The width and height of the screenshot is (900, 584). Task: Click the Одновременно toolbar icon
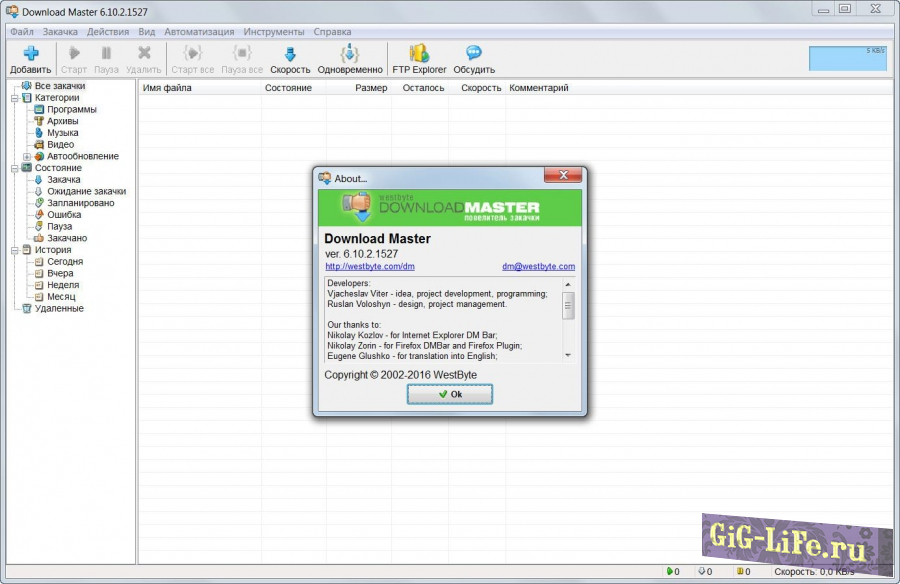pos(349,54)
